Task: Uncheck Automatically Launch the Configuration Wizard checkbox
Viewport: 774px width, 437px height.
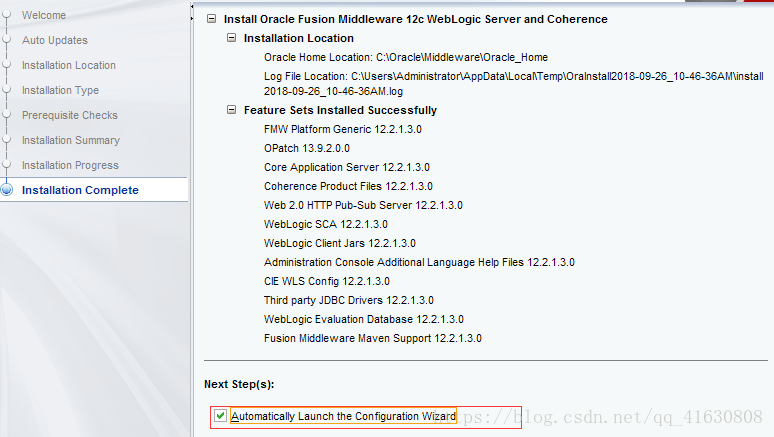Action: coord(220,416)
